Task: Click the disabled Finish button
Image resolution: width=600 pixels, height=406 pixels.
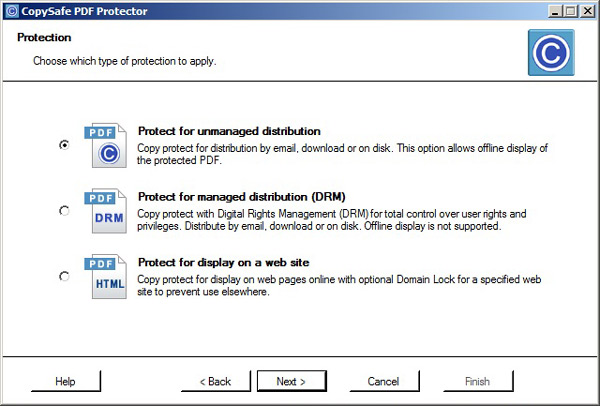Action: pyautogui.click(x=478, y=381)
